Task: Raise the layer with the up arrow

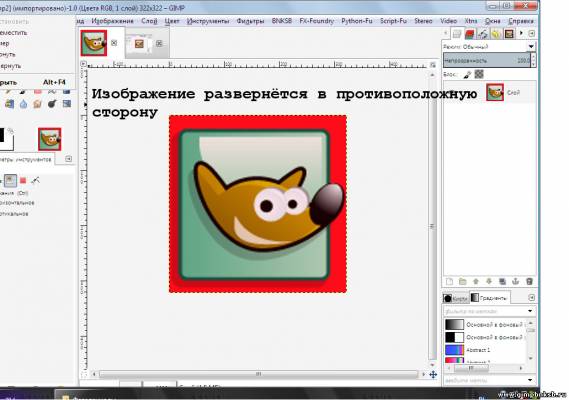Action: pos(476,282)
